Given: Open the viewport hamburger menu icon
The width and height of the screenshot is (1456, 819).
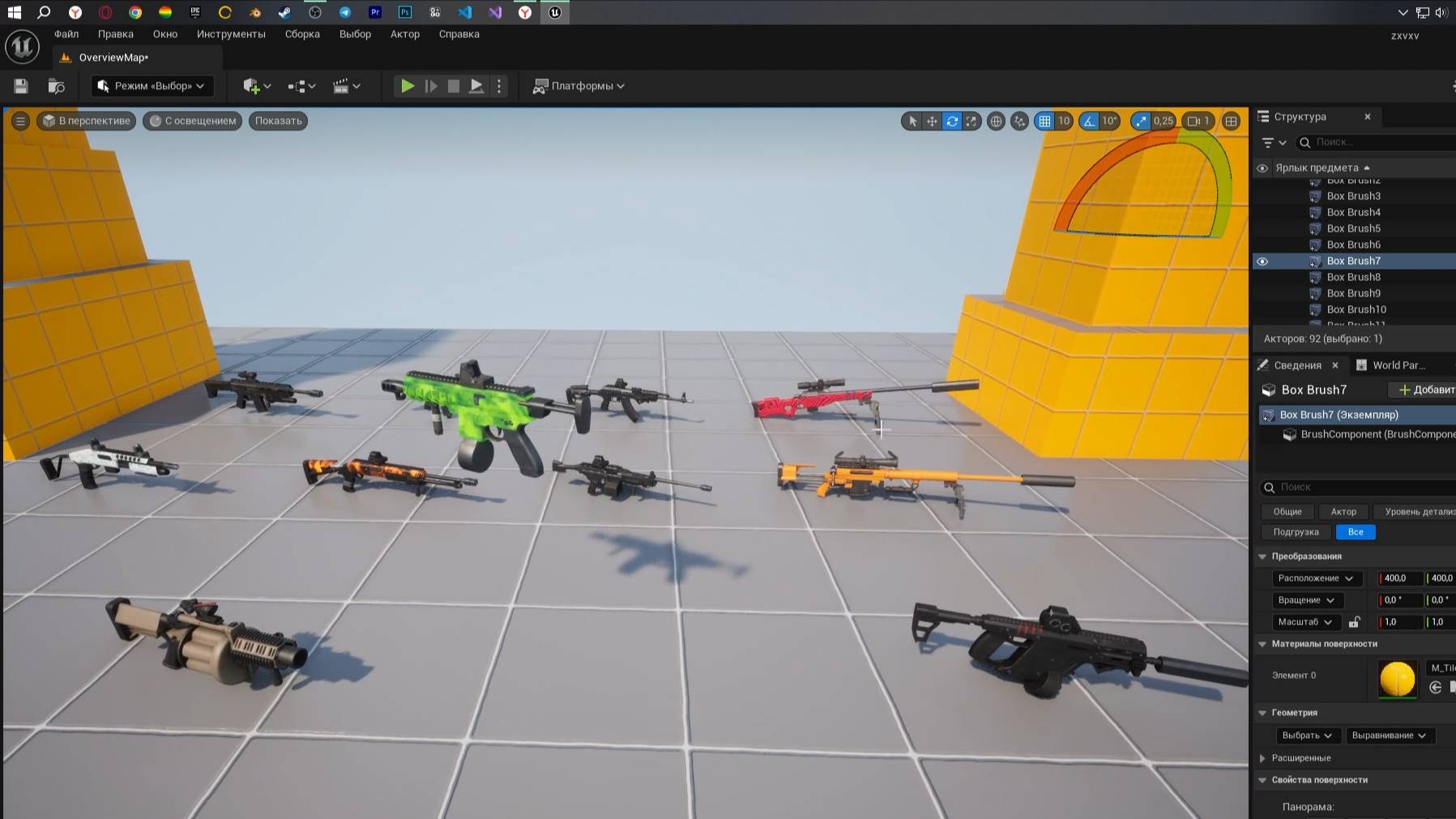Looking at the screenshot, I should click(19, 121).
